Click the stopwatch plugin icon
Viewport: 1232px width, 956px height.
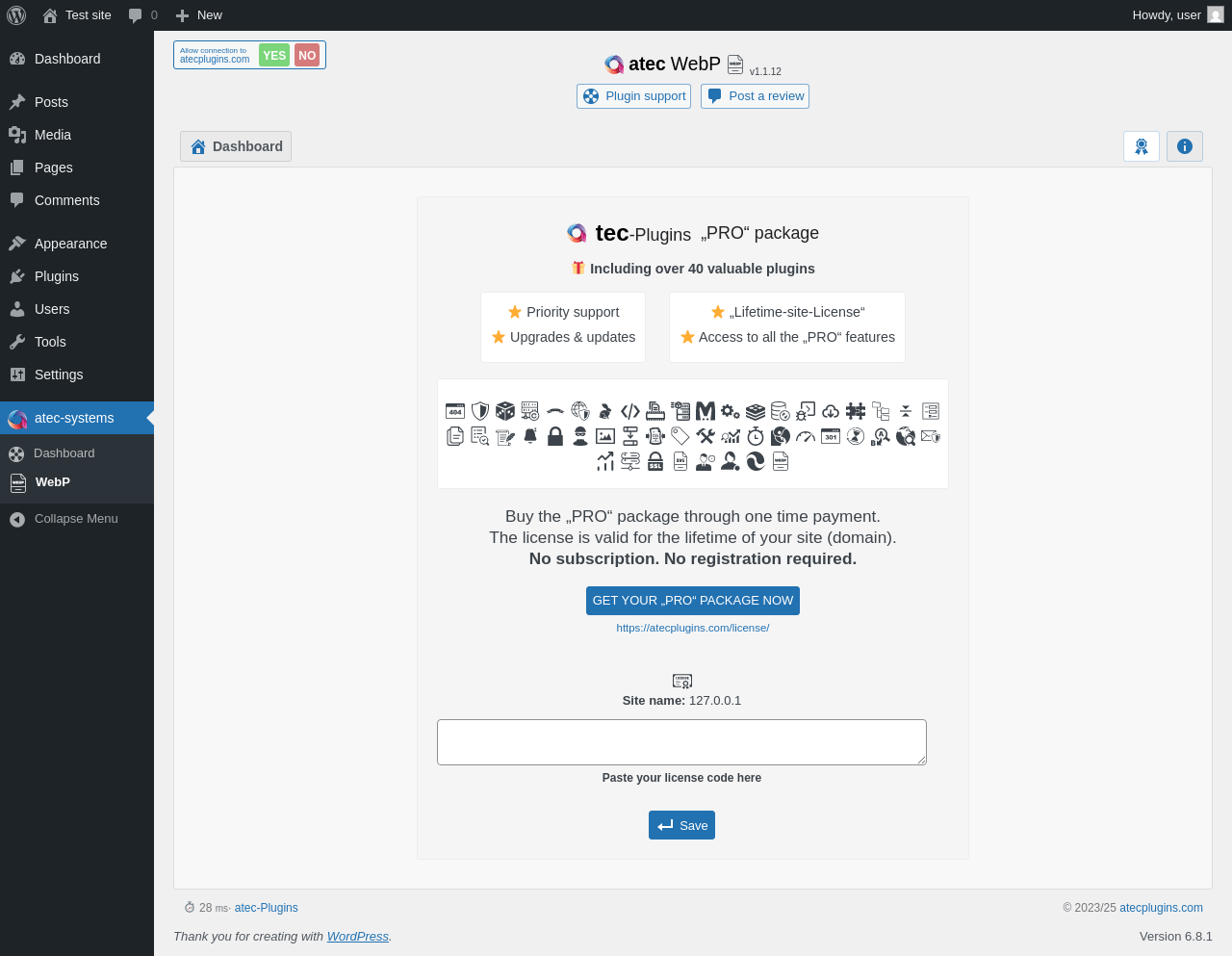point(756,436)
